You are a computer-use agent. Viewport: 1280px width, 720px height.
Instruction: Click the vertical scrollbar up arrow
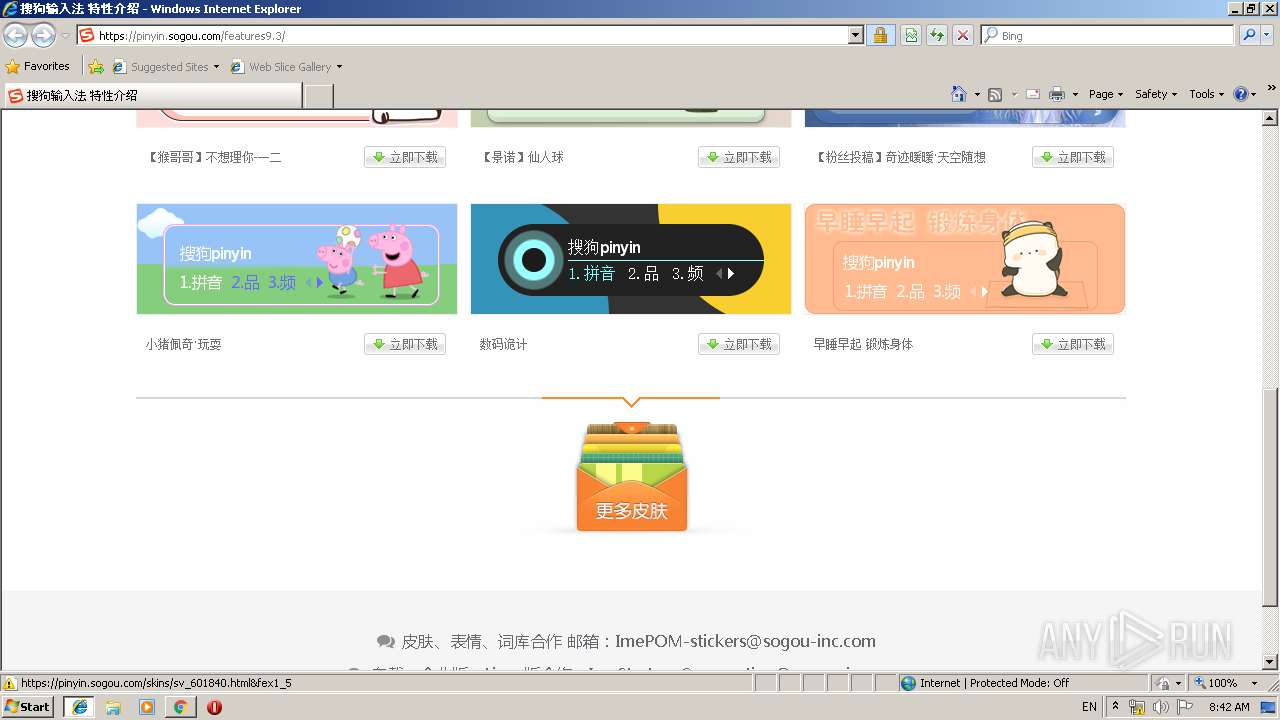click(1270, 117)
